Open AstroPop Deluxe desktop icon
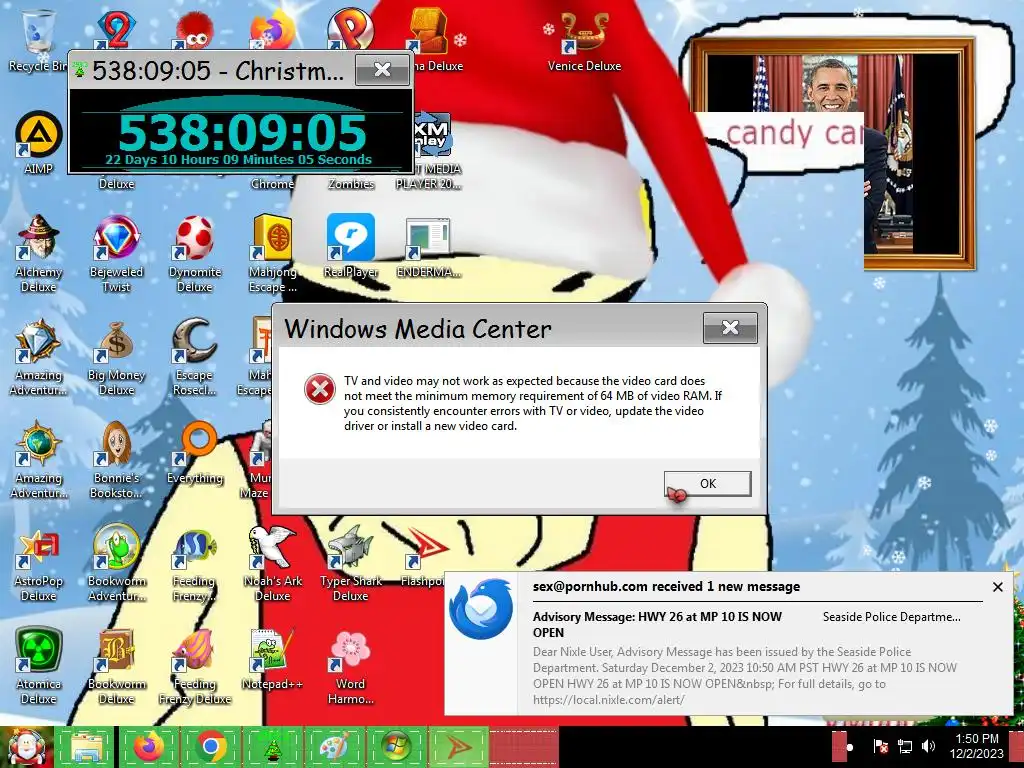Viewport: 1024px width, 768px height. (x=39, y=564)
